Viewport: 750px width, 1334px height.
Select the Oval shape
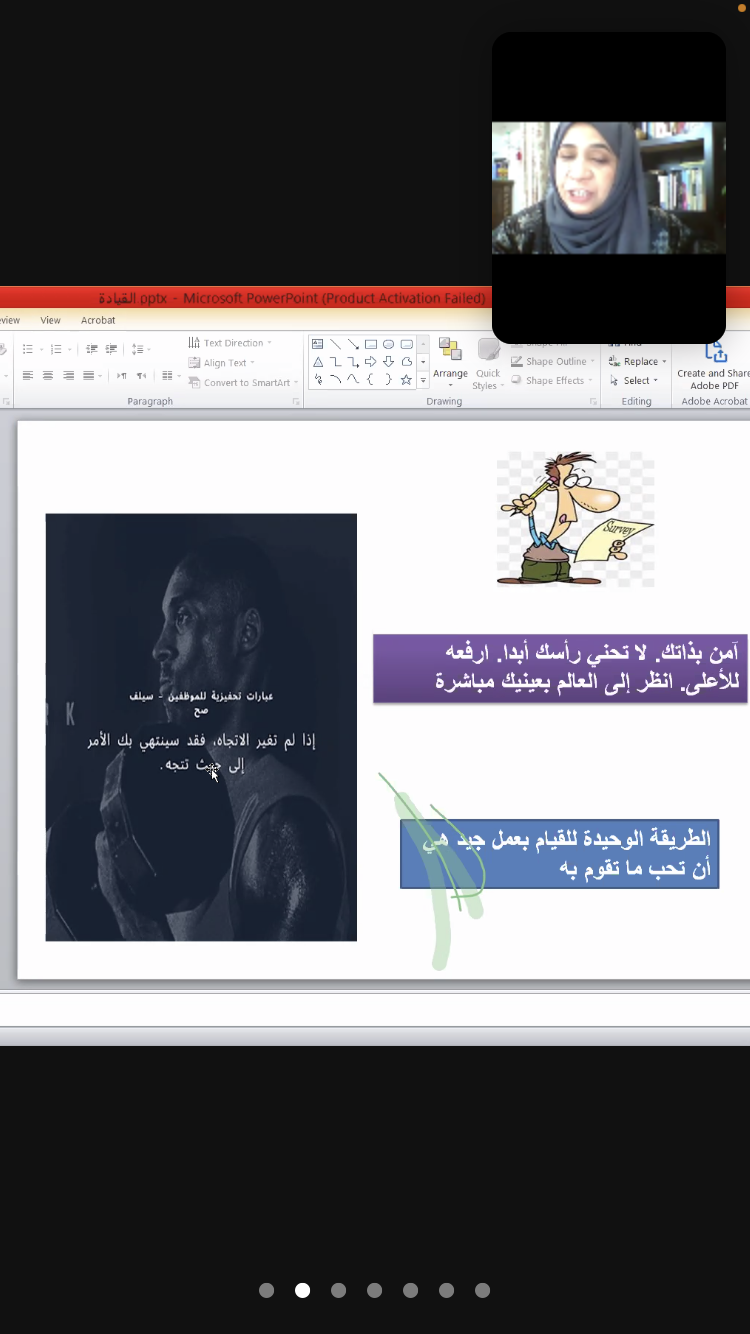pyautogui.click(x=388, y=344)
